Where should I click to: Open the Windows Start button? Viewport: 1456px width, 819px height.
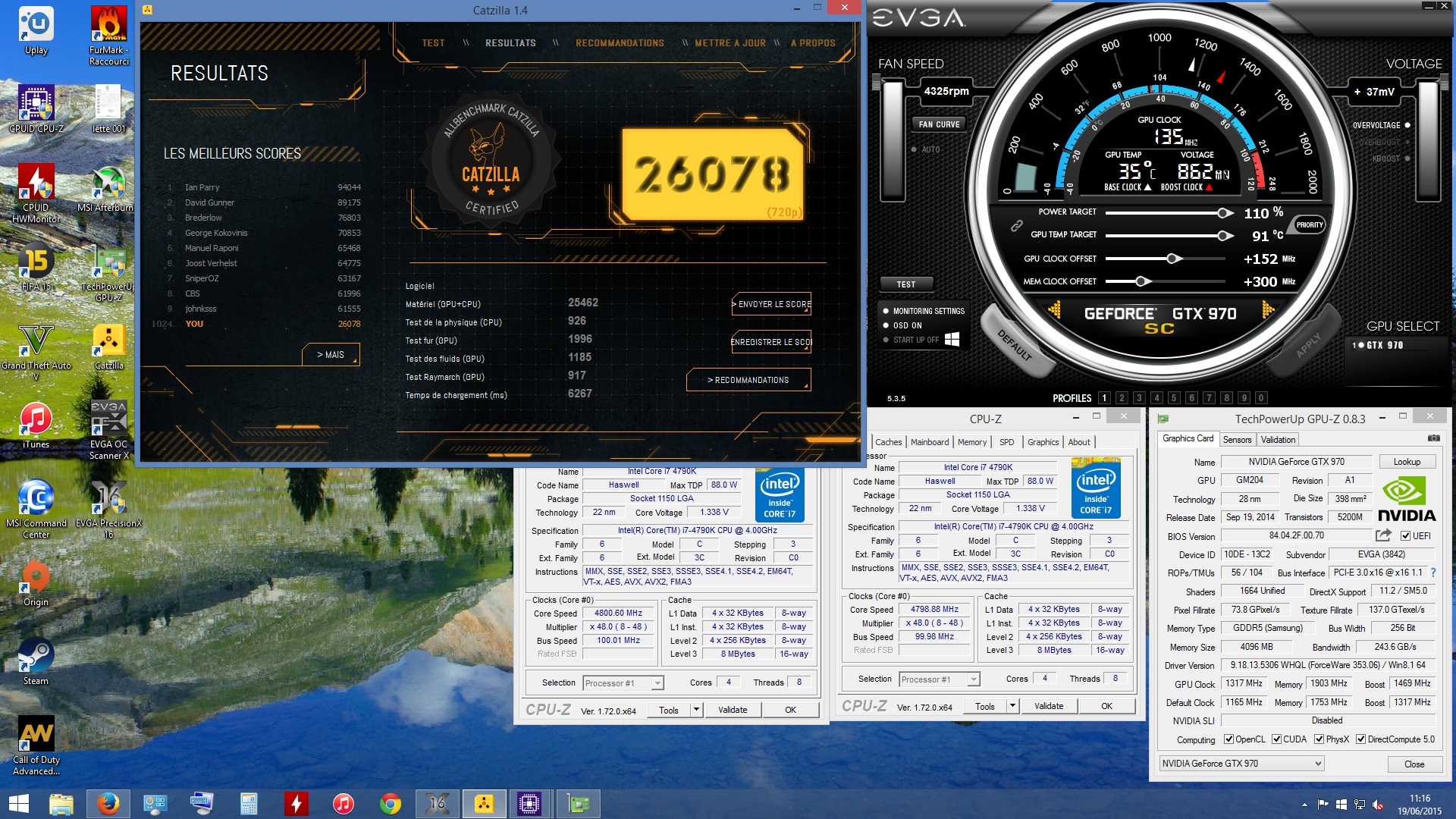[18, 804]
